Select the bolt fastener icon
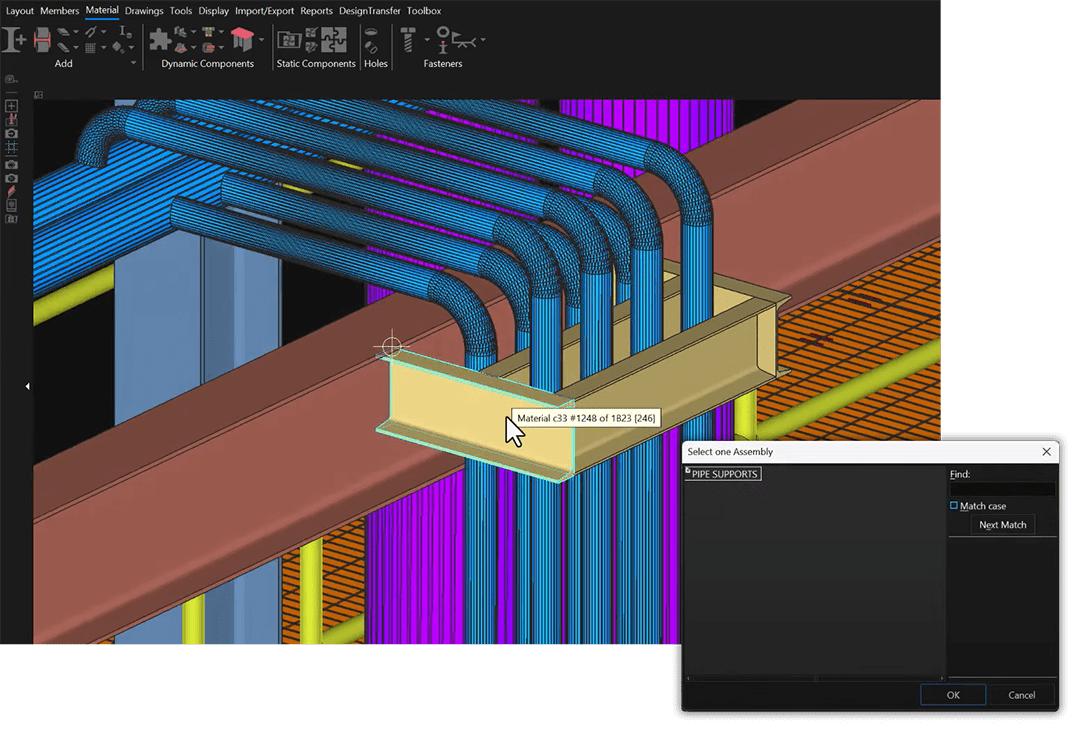 point(409,40)
